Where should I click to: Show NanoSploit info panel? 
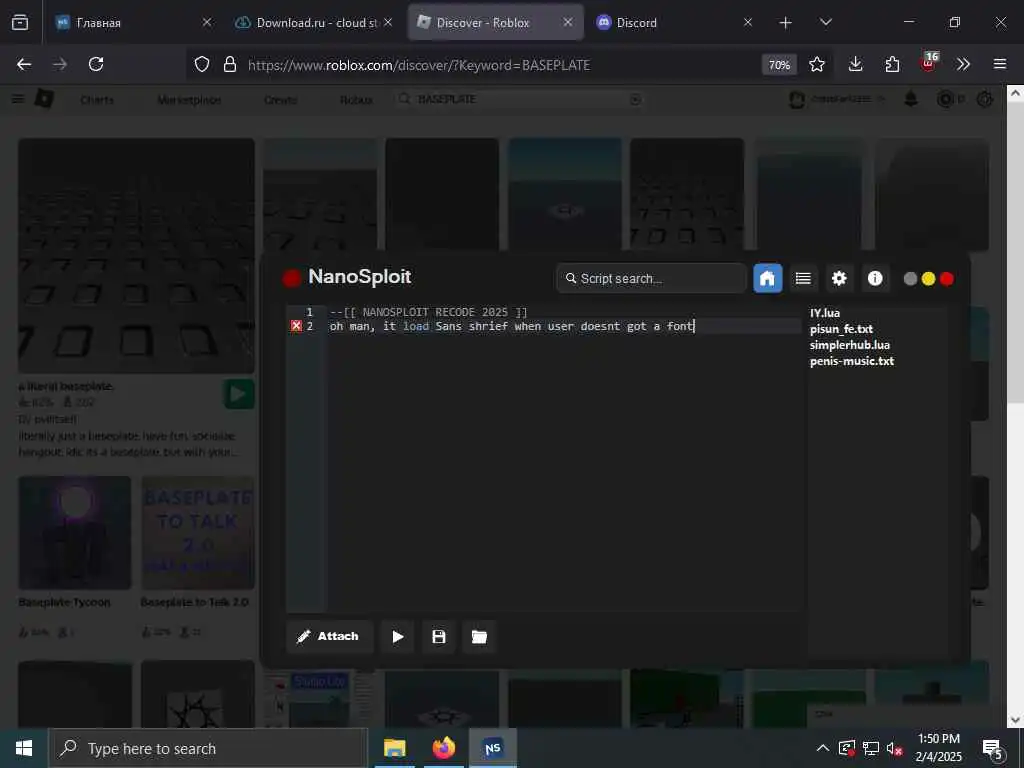875,279
